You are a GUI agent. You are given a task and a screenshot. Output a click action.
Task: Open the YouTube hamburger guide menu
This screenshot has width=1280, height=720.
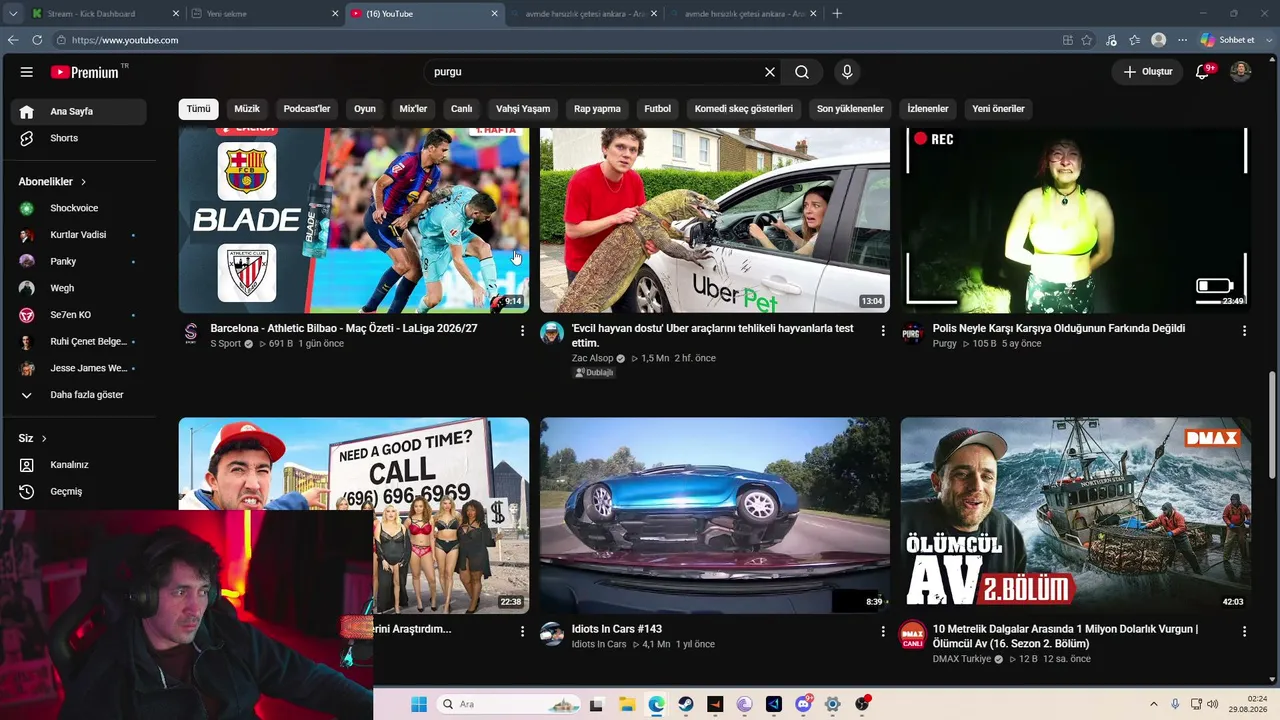click(27, 72)
